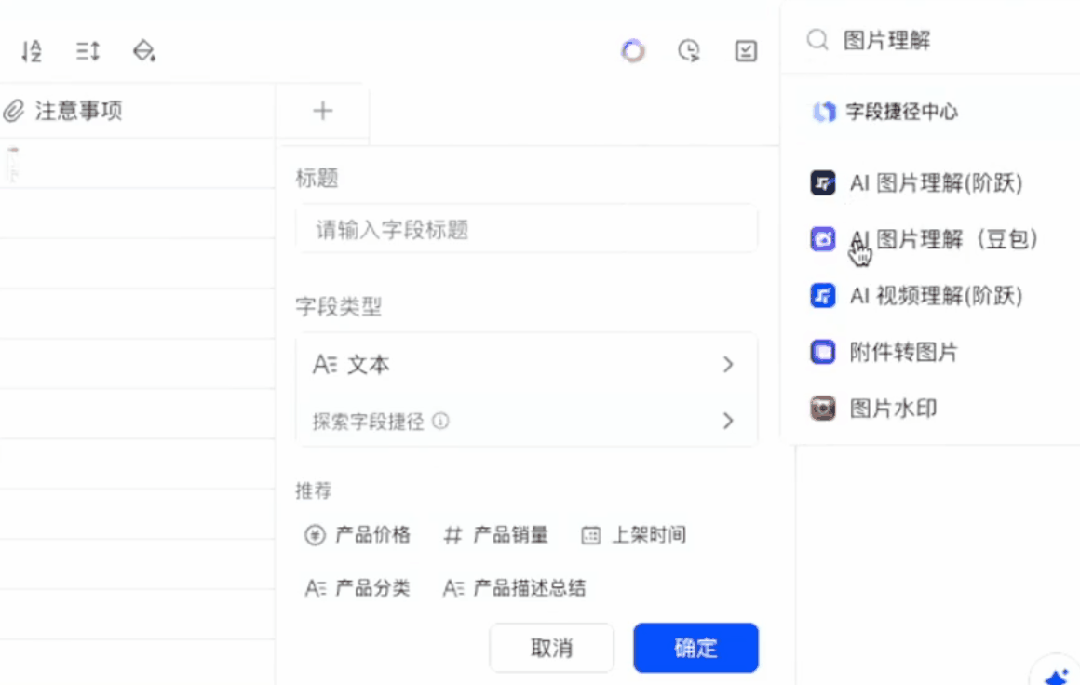The width and height of the screenshot is (1080, 685).
Task: Select AI 图片理解(阶跃) shortcut
Action: point(916,183)
